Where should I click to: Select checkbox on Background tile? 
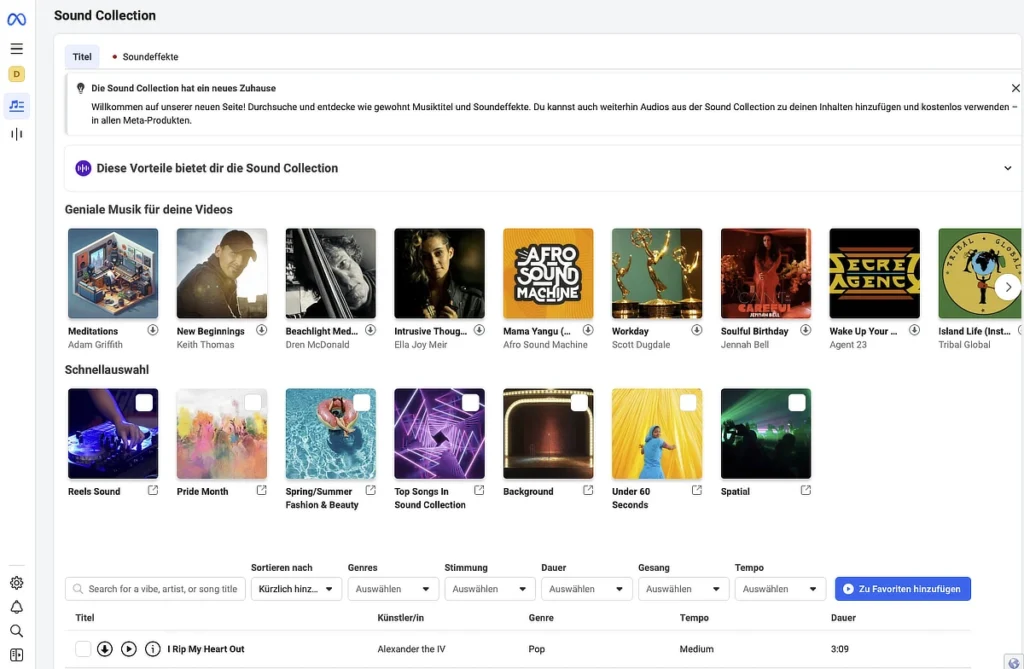(x=579, y=403)
